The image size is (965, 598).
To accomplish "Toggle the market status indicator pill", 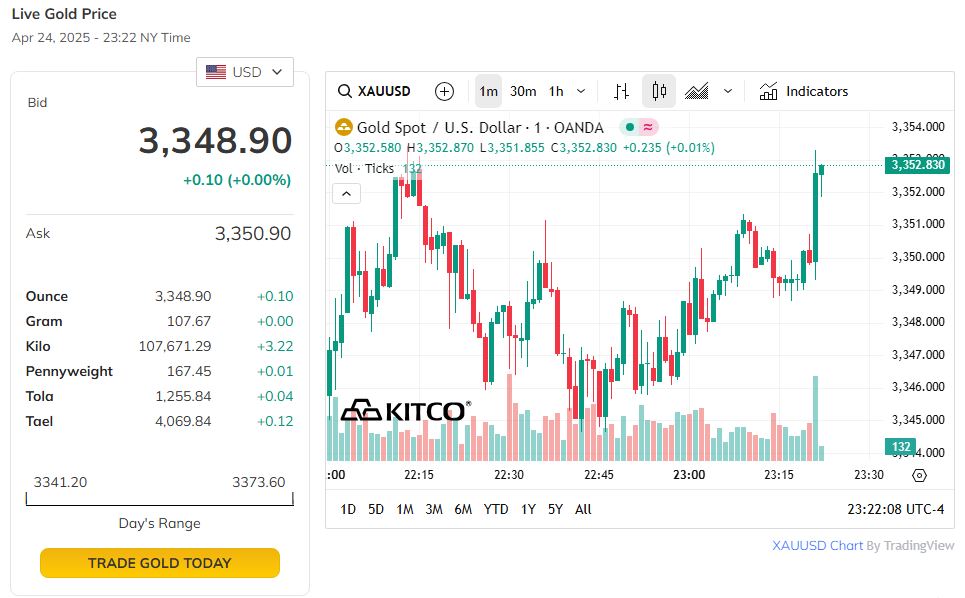I will tap(638, 127).
